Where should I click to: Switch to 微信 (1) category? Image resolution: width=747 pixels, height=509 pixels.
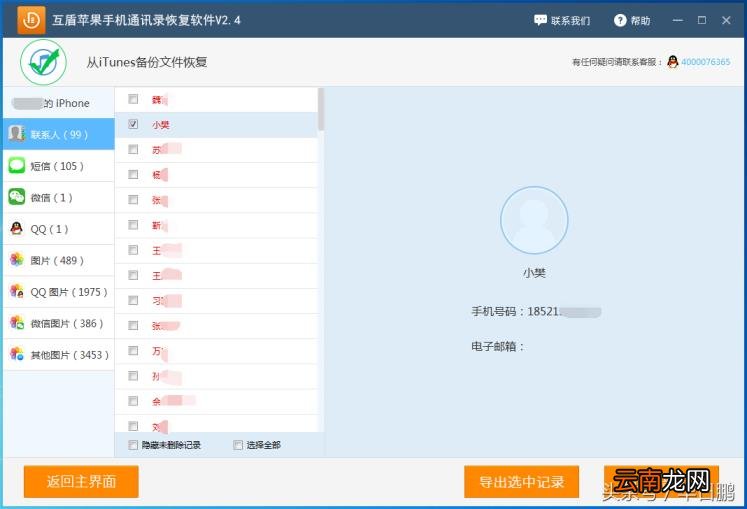coord(59,197)
